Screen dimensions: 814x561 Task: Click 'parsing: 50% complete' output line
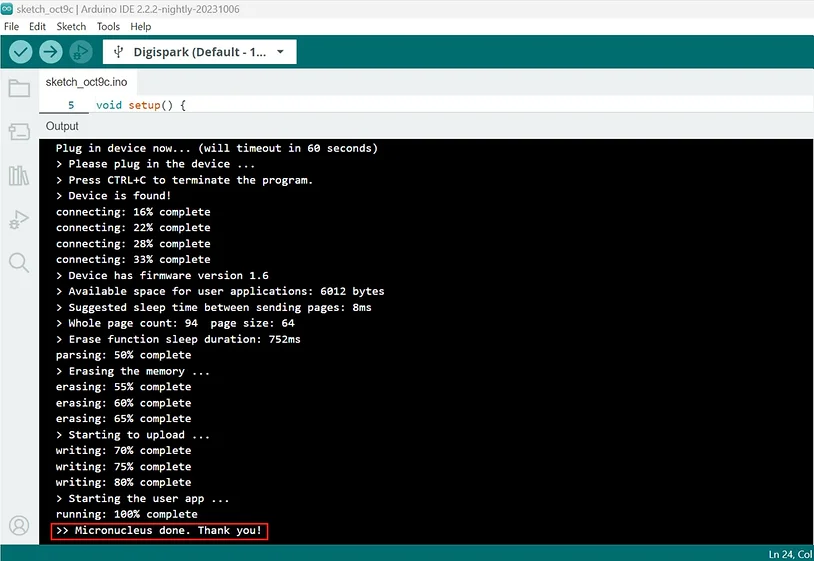pos(124,355)
